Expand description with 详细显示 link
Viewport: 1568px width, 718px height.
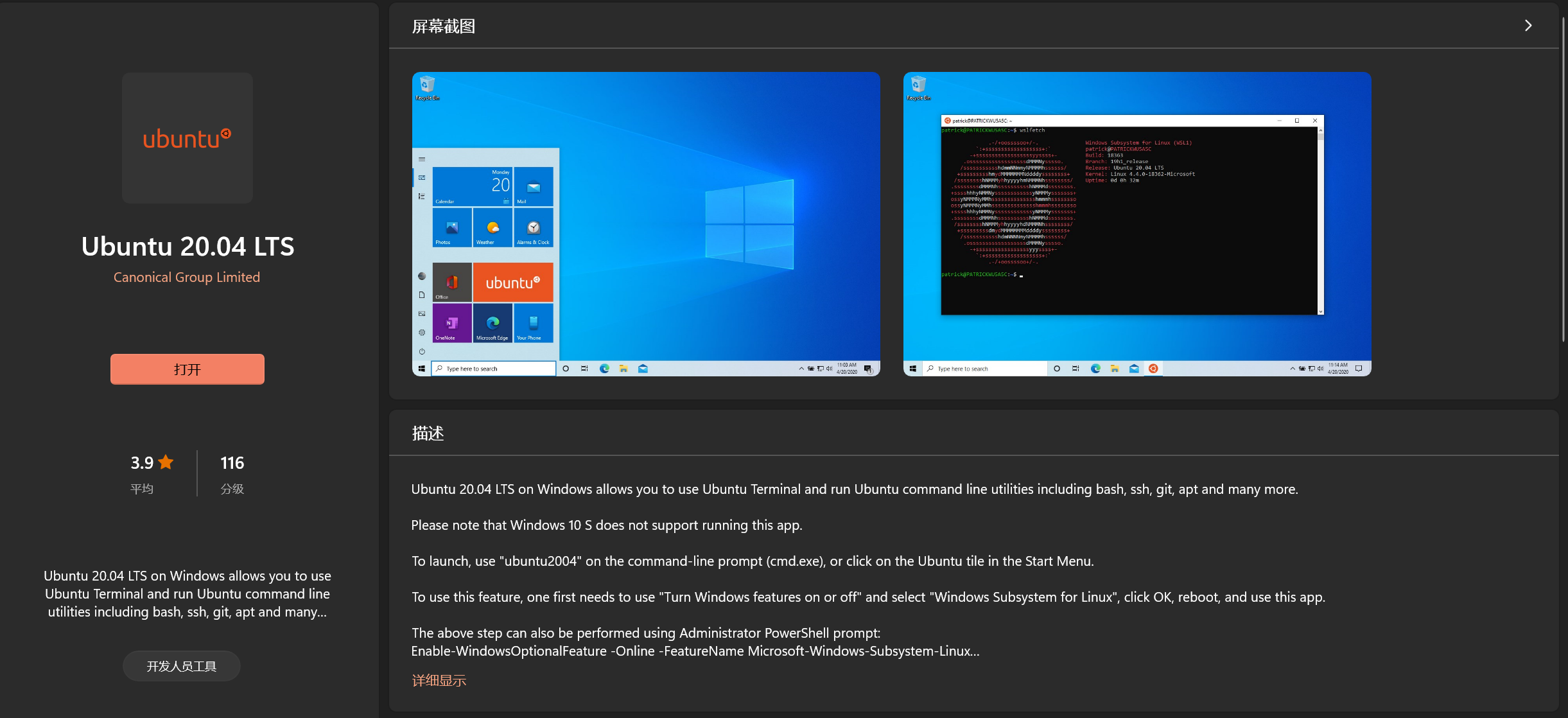(x=439, y=680)
